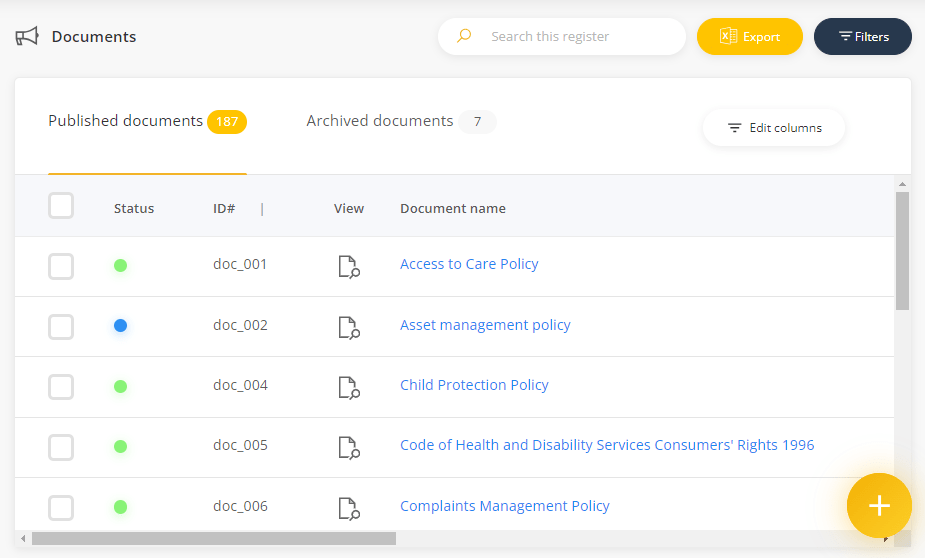This screenshot has width=925, height=558.
Task: Tick the checkbox for doc_004
Action: 61,387
